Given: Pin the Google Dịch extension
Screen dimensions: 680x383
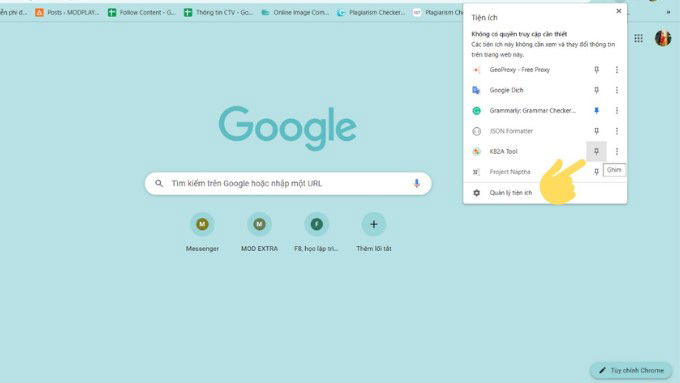Looking at the screenshot, I should pos(596,90).
